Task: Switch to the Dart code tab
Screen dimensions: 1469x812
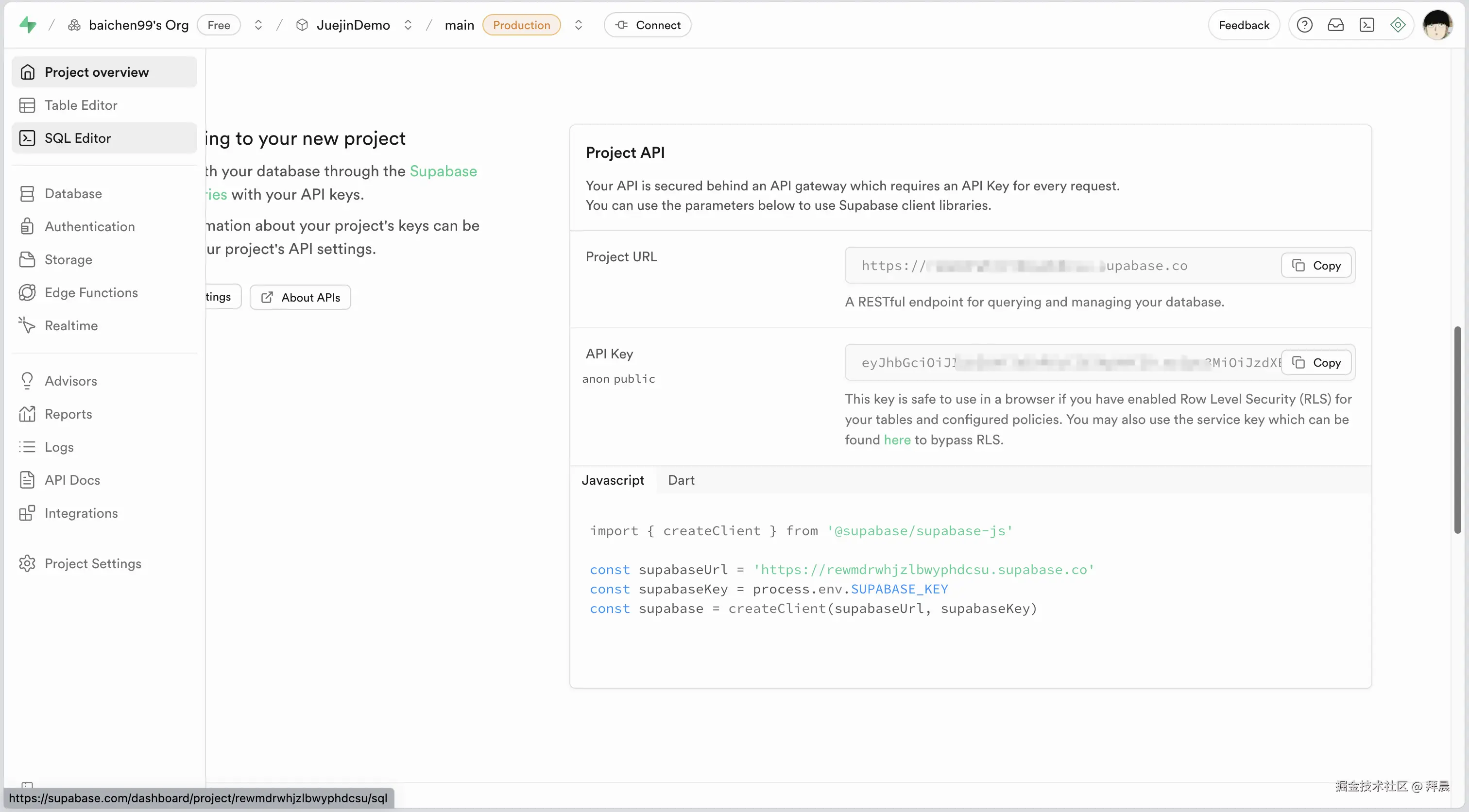Action: coord(681,479)
